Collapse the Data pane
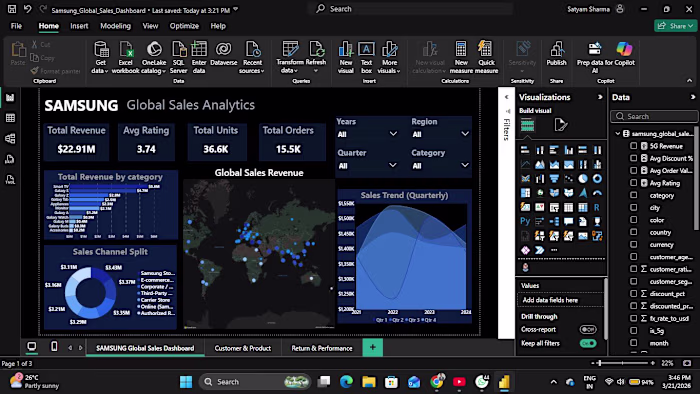Screen dimensions: 700x394 point(692,97)
